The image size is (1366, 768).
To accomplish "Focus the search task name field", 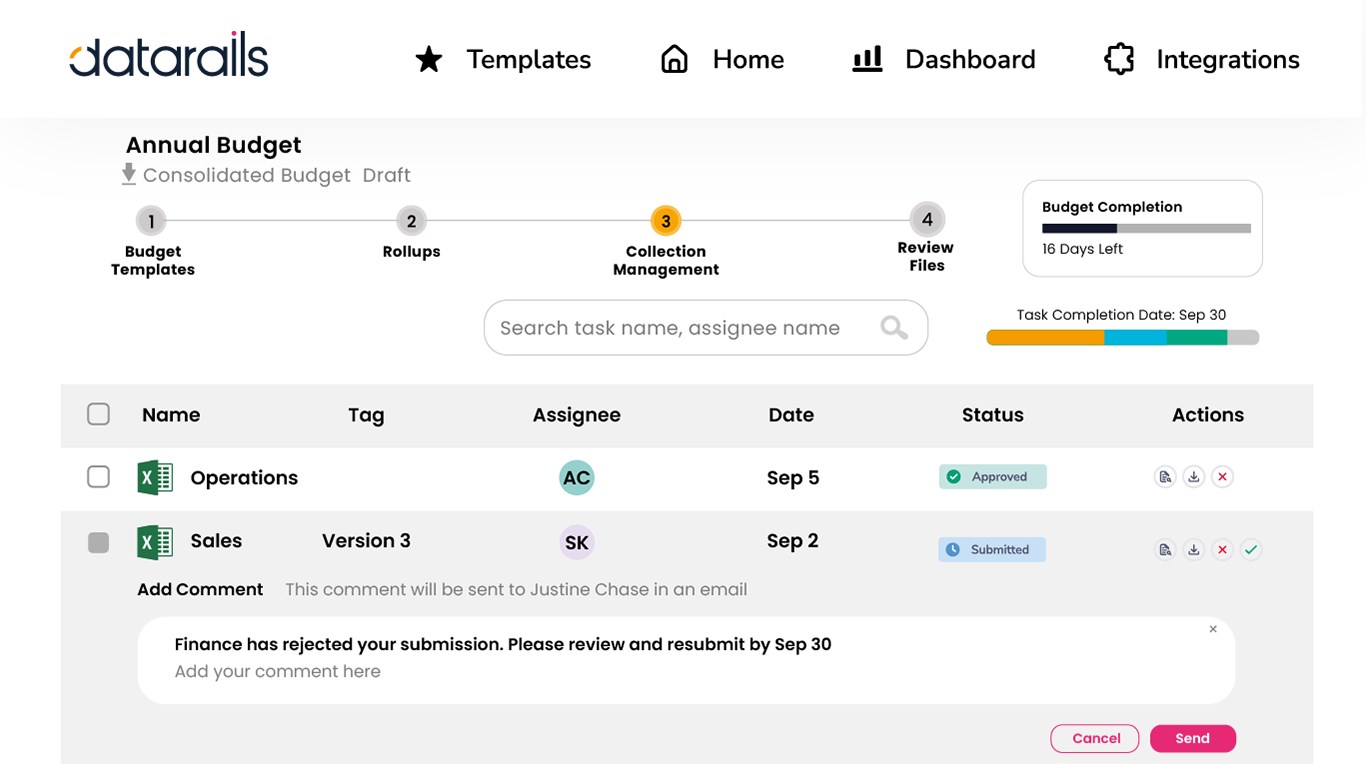I will coord(670,328).
